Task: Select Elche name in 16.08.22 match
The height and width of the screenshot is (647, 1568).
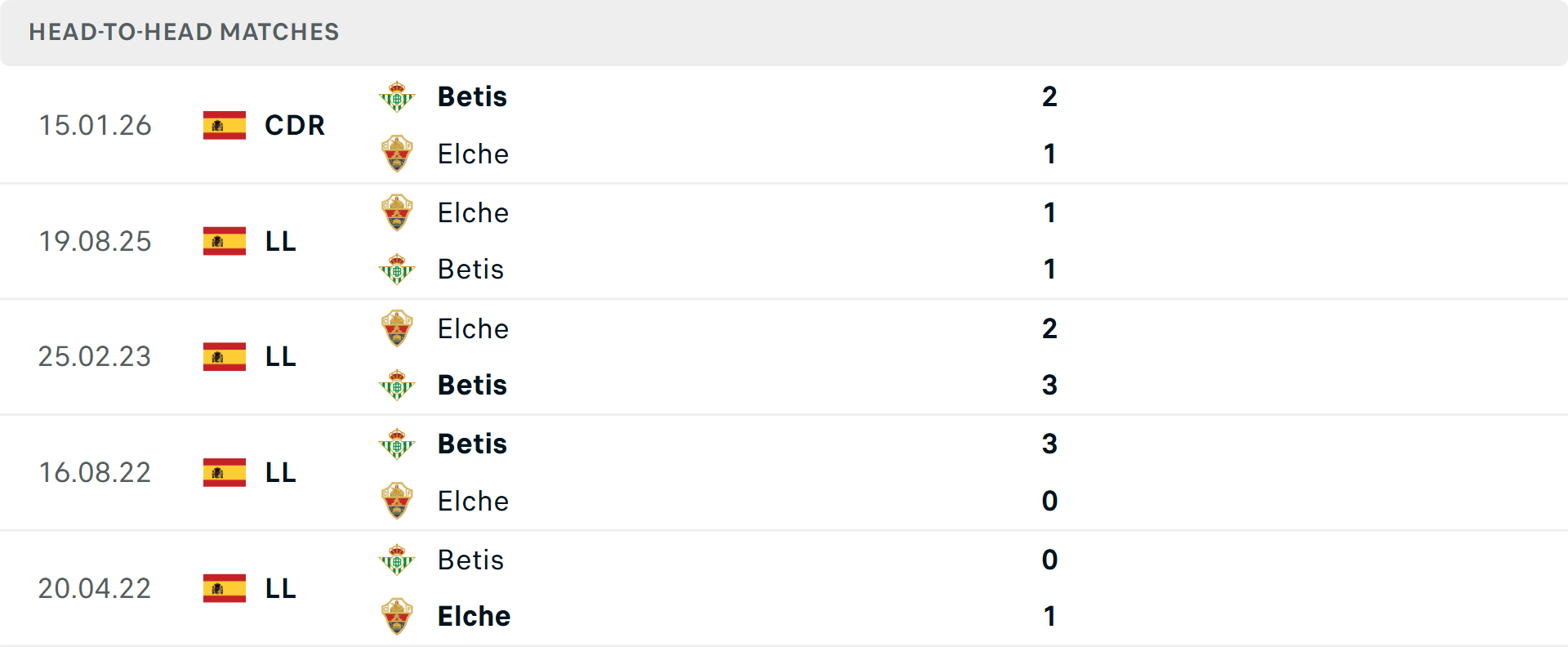Action: click(473, 501)
